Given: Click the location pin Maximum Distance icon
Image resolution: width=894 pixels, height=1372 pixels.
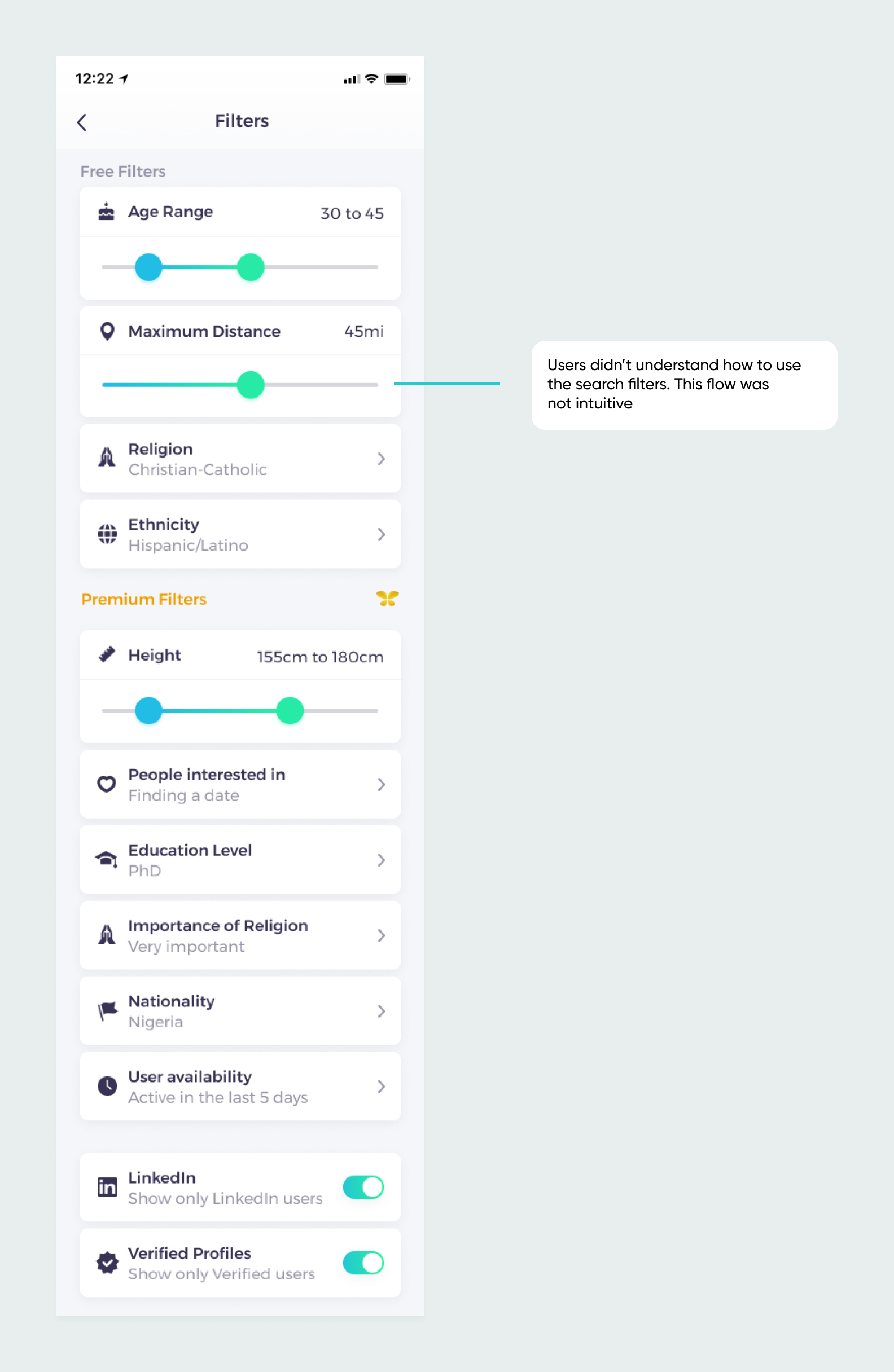Looking at the screenshot, I should point(107,331).
